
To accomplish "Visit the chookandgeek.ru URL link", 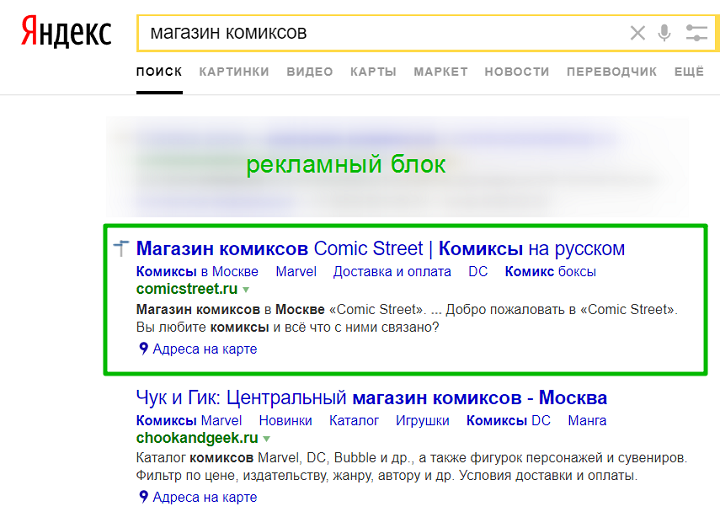I will pos(197,438).
